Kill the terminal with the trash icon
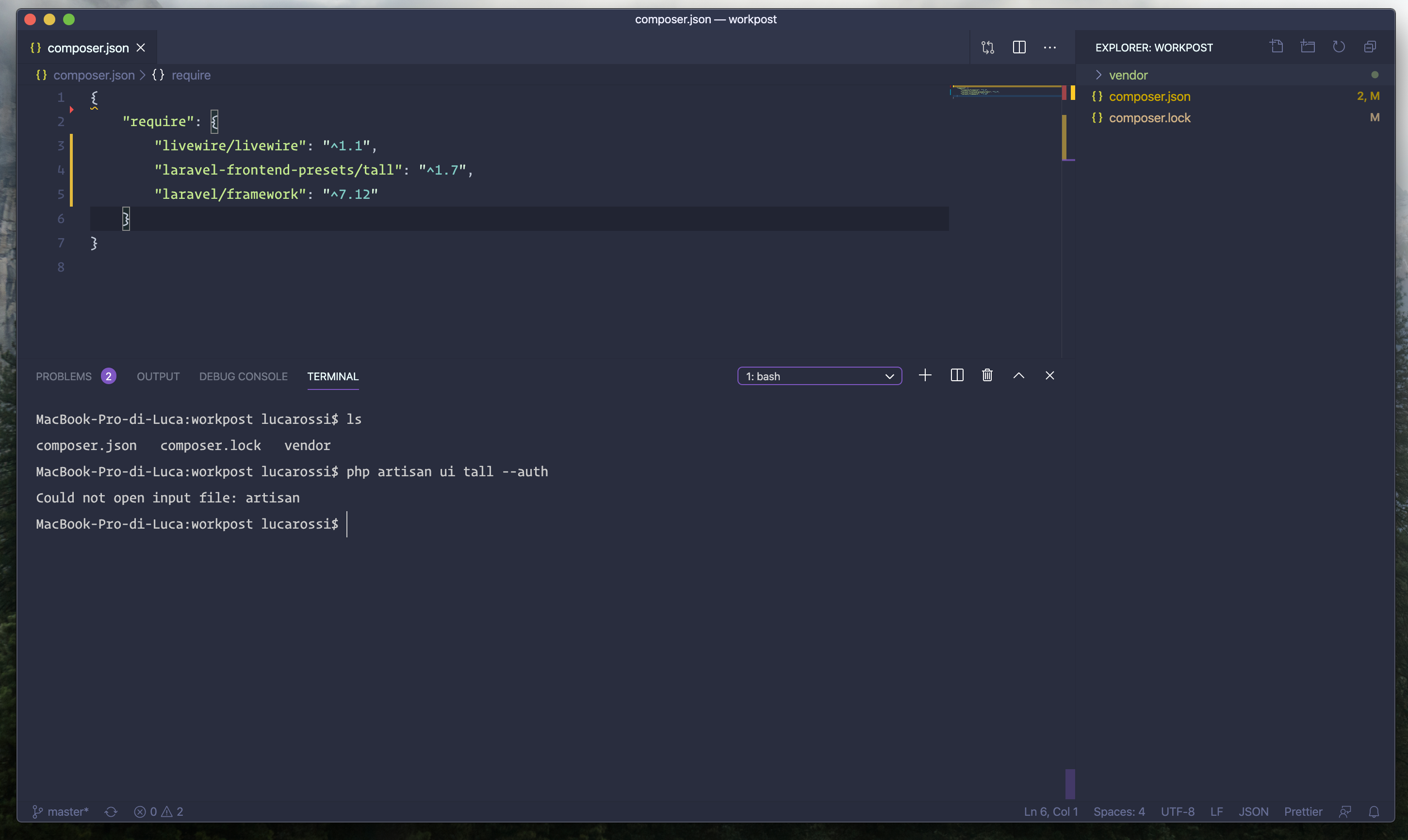 click(987, 375)
